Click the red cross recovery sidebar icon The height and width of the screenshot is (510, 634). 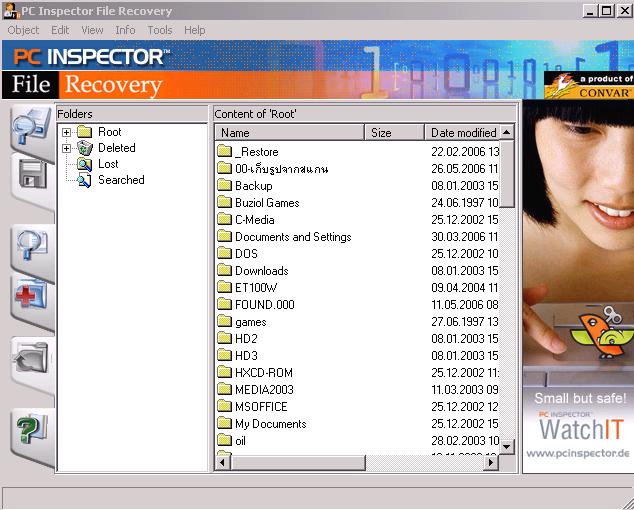31,294
